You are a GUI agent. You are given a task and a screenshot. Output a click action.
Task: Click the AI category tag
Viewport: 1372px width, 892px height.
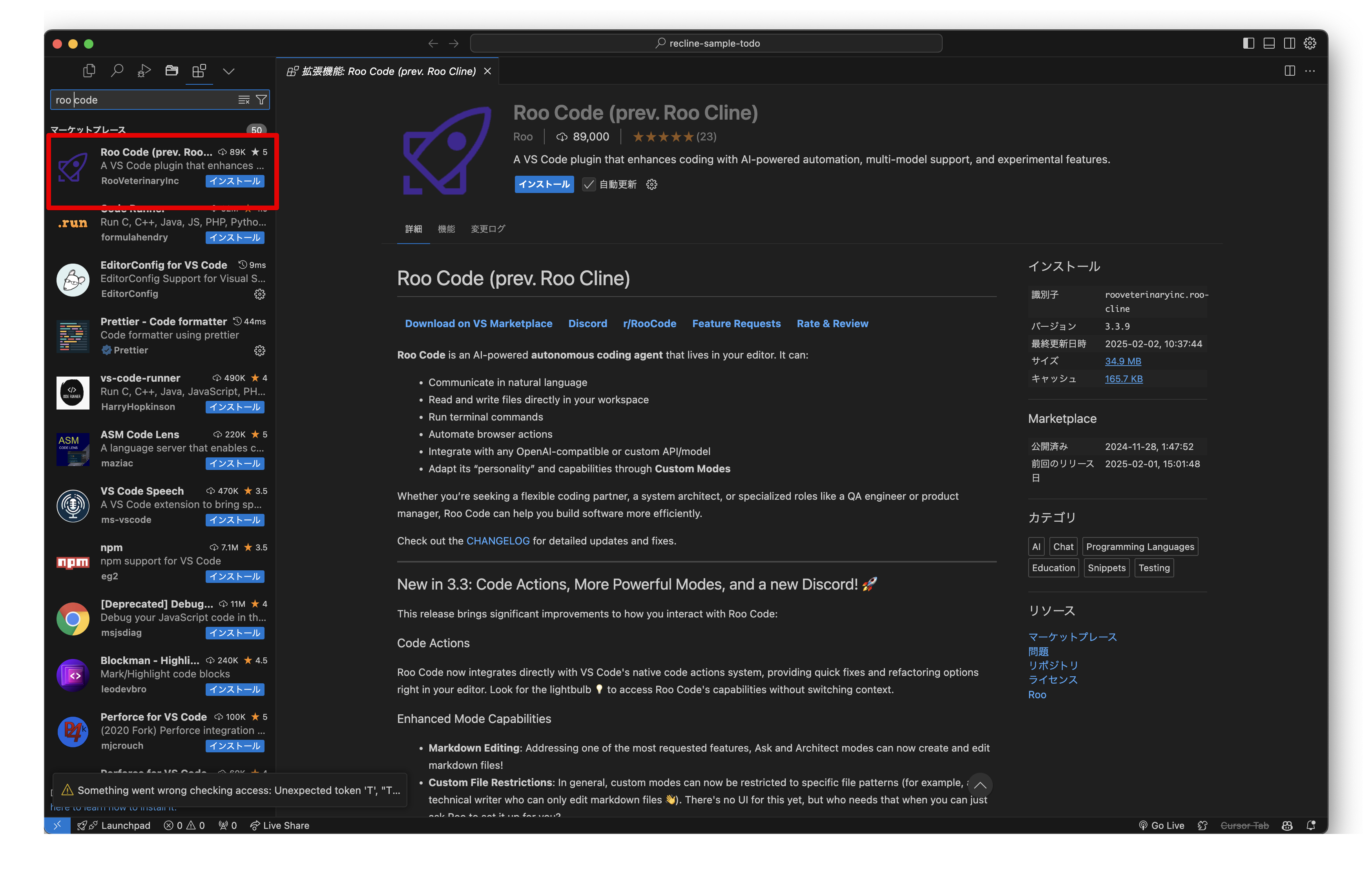point(1036,546)
